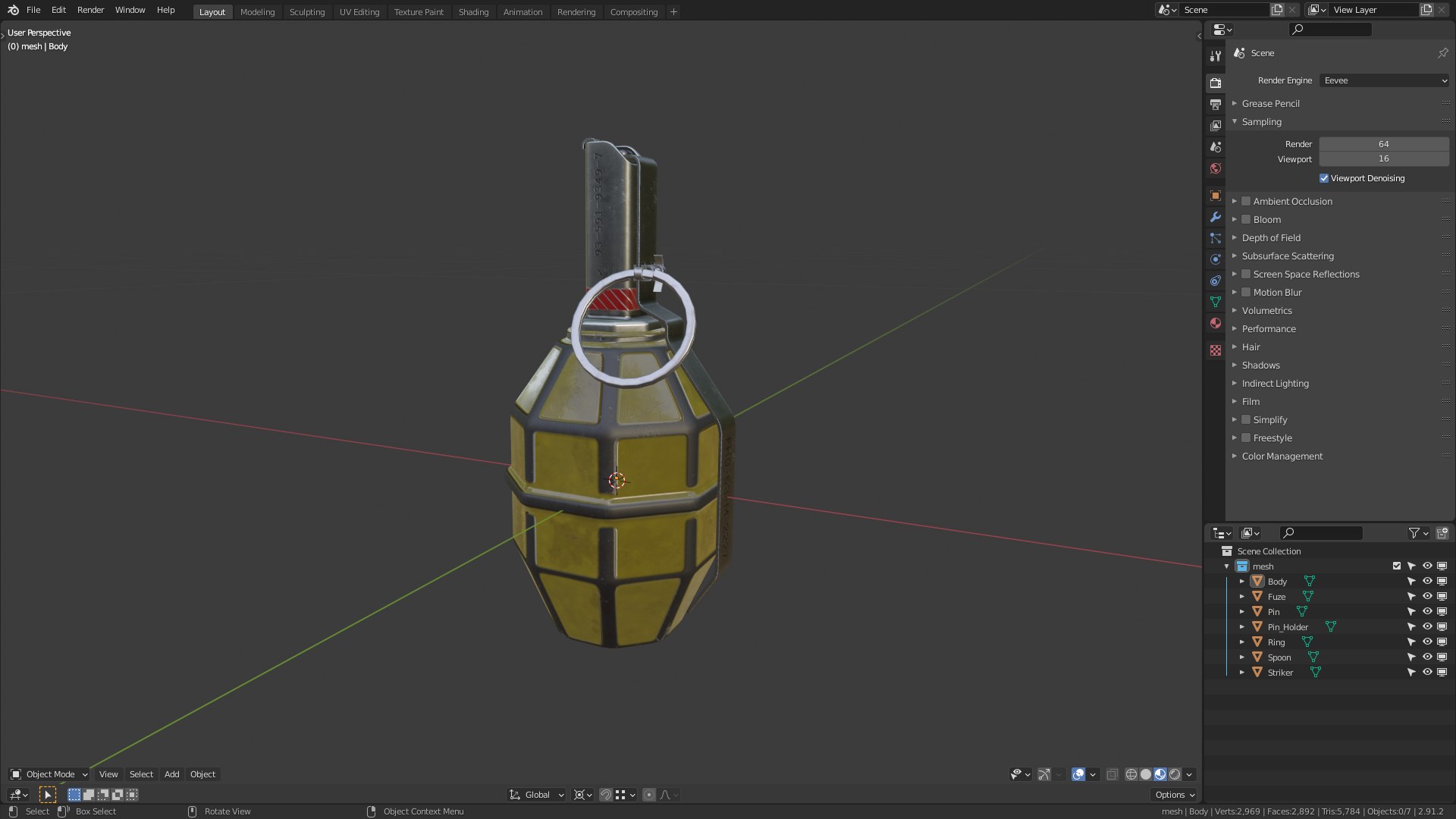Enable Screen Space Reflections checkbox
The height and width of the screenshot is (819, 1456).
click(1246, 274)
